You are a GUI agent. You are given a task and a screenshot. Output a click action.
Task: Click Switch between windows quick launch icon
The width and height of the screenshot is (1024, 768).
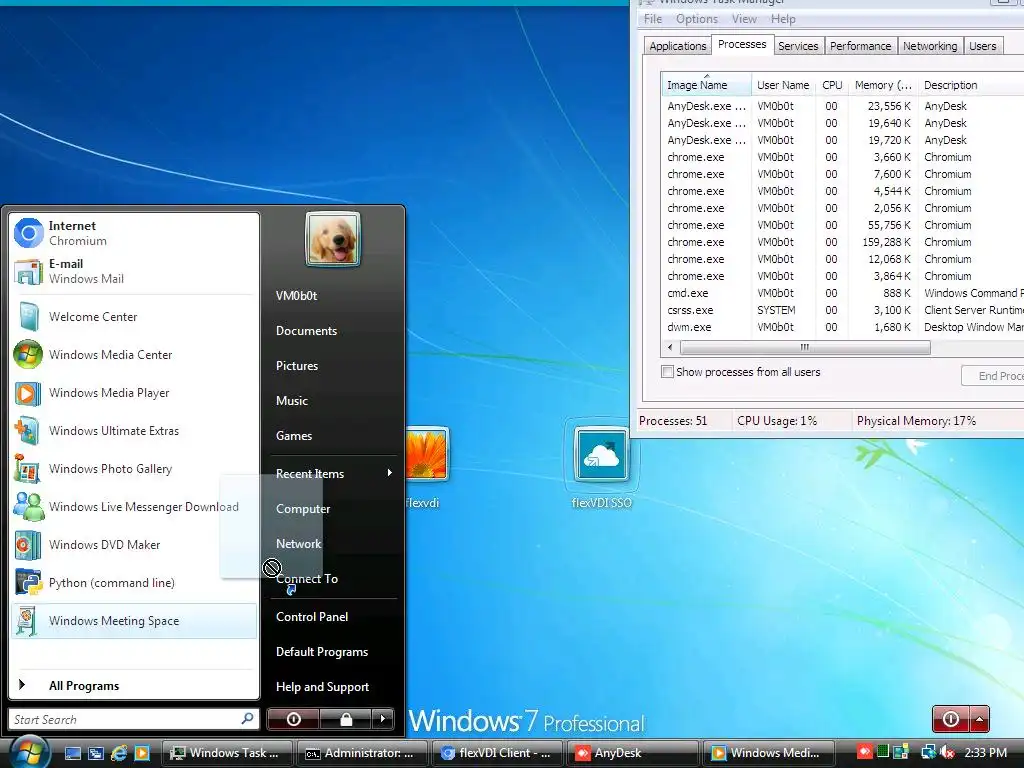96,753
